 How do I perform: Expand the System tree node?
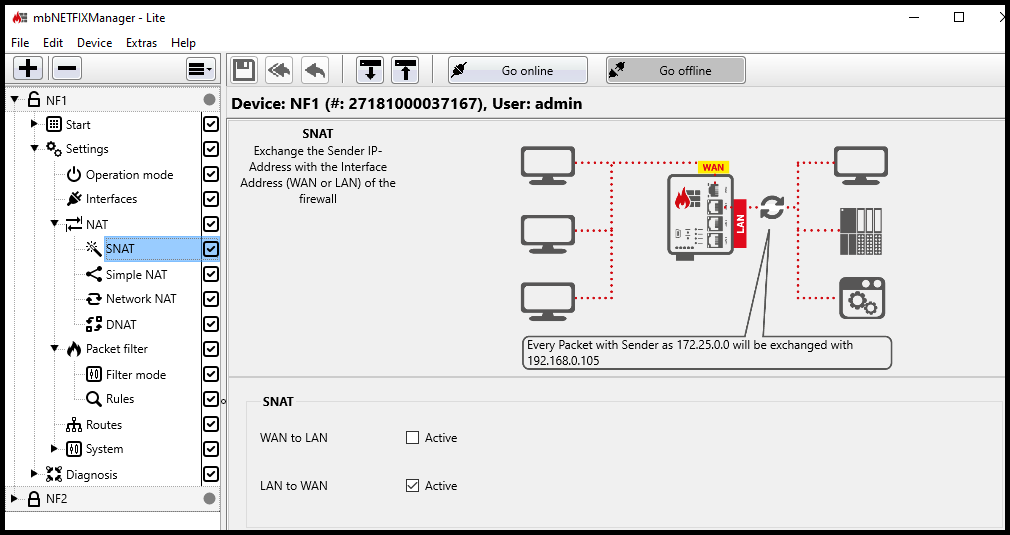pyautogui.click(x=55, y=448)
